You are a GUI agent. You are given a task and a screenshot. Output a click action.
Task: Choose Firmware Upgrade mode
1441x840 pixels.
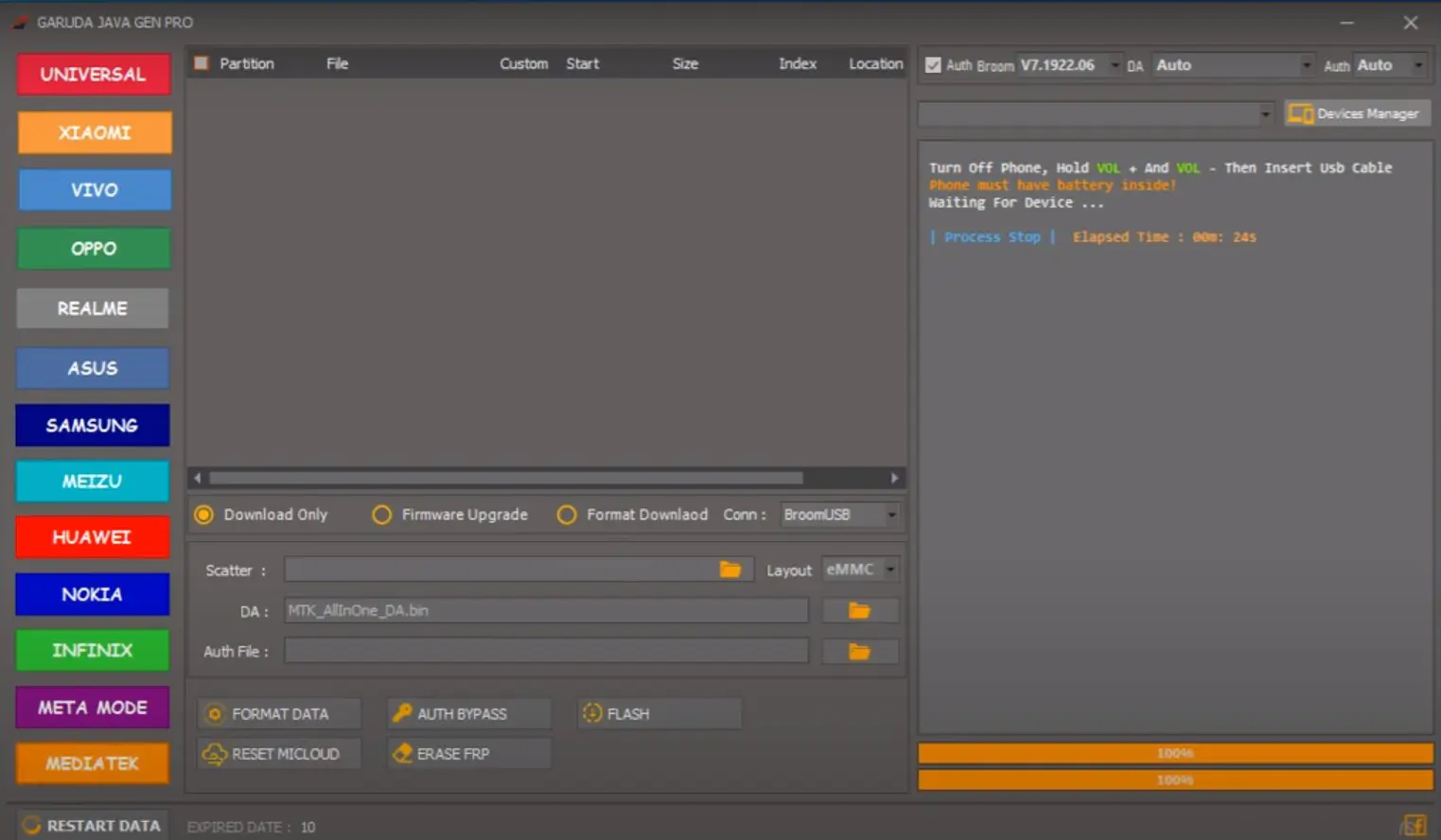click(x=381, y=515)
